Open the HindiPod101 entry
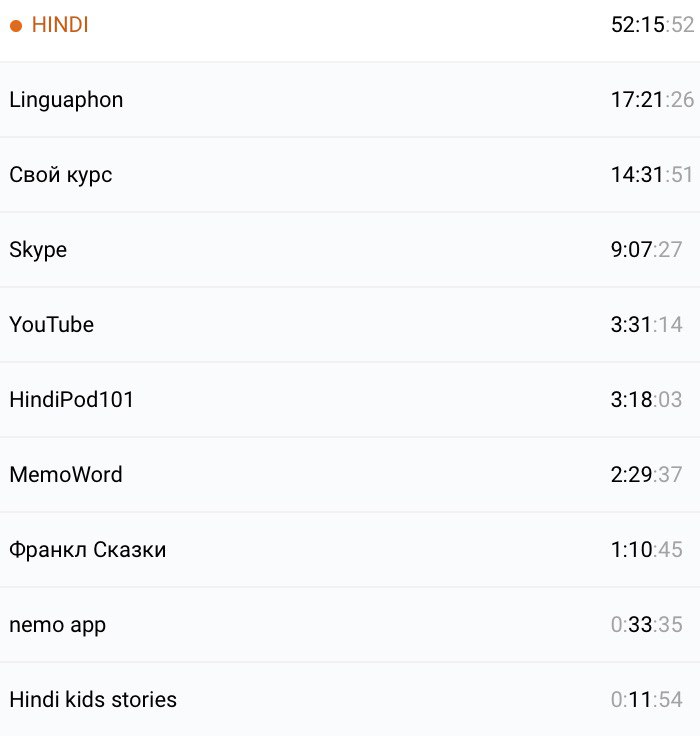 [x=71, y=400]
